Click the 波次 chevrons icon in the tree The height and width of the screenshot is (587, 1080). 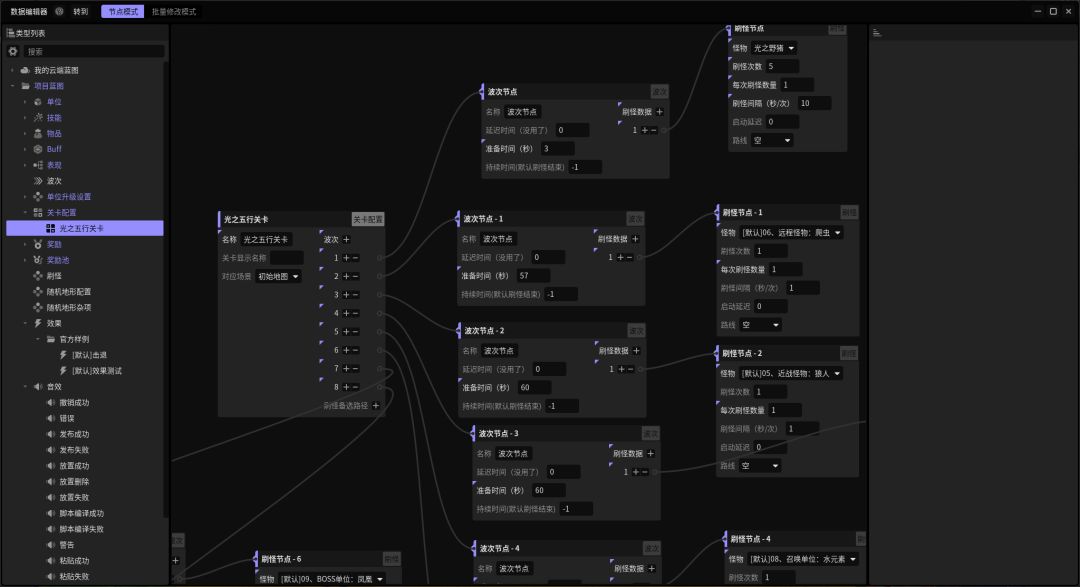pyautogui.click(x=38, y=181)
